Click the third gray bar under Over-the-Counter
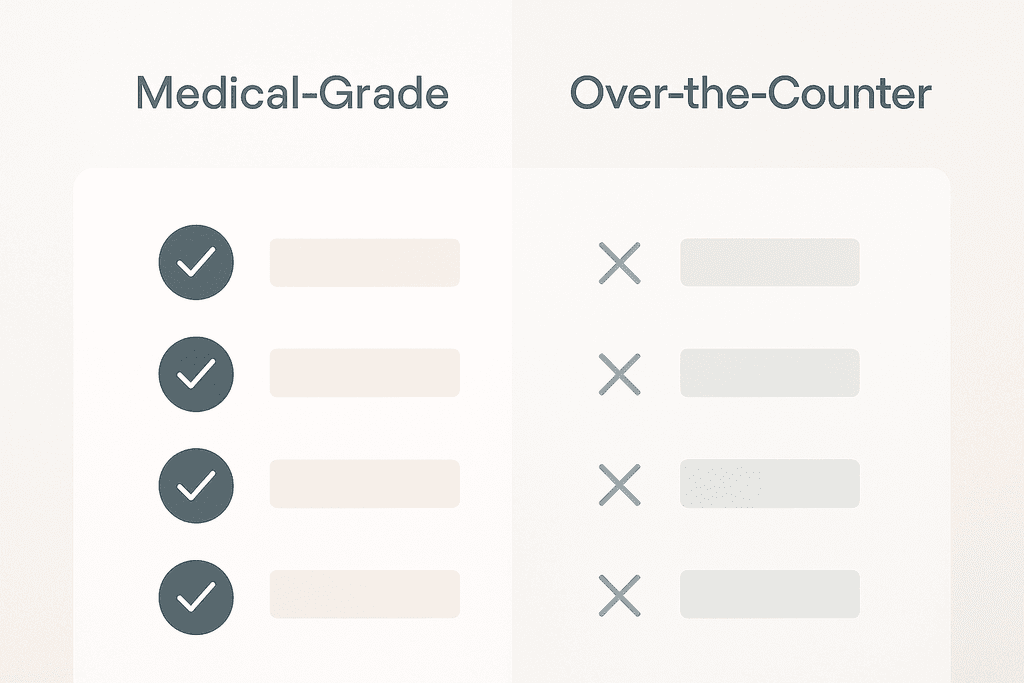 (769, 484)
